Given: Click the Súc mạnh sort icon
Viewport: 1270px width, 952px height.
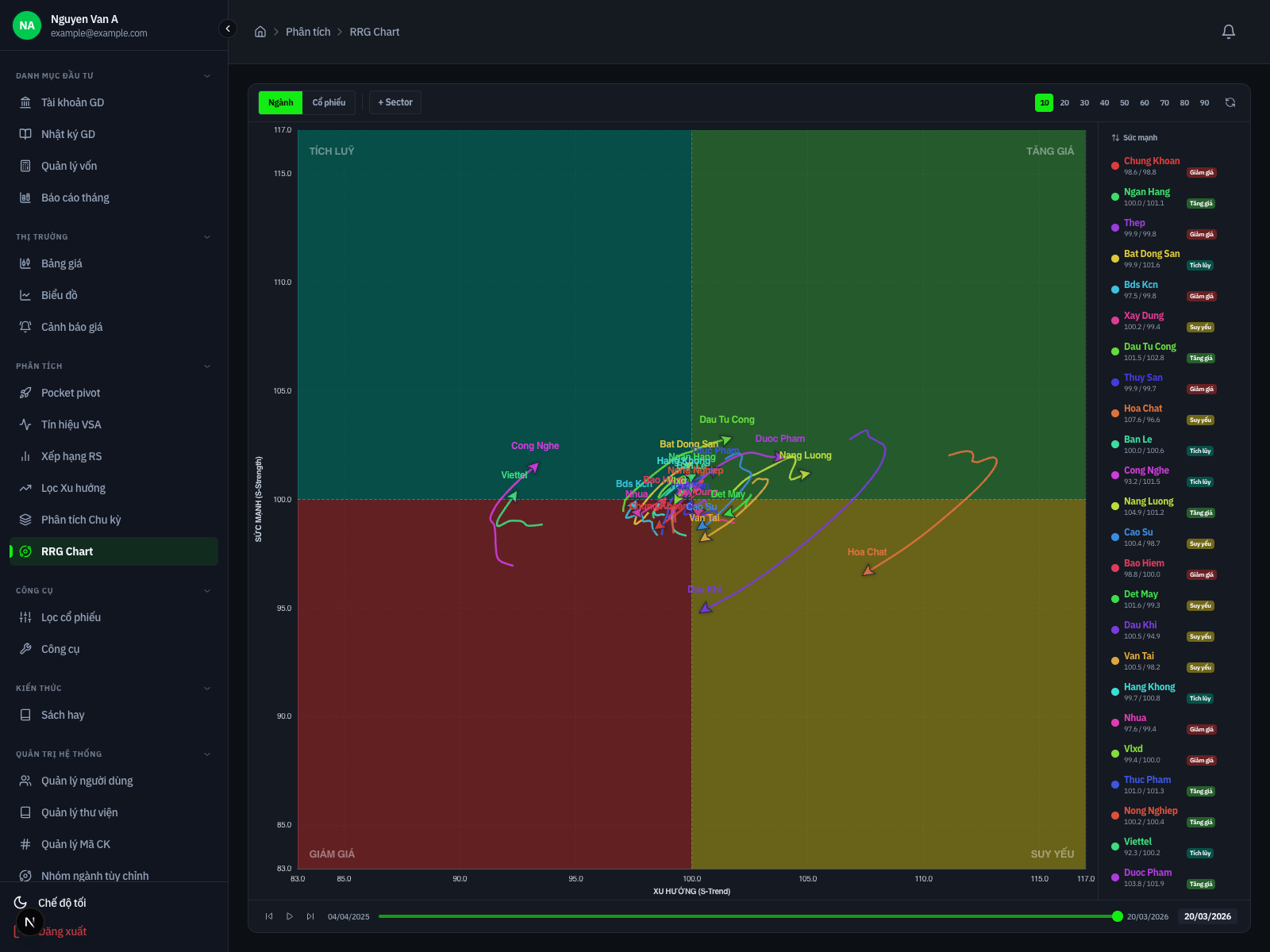Looking at the screenshot, I should (x=1115, y=138).
